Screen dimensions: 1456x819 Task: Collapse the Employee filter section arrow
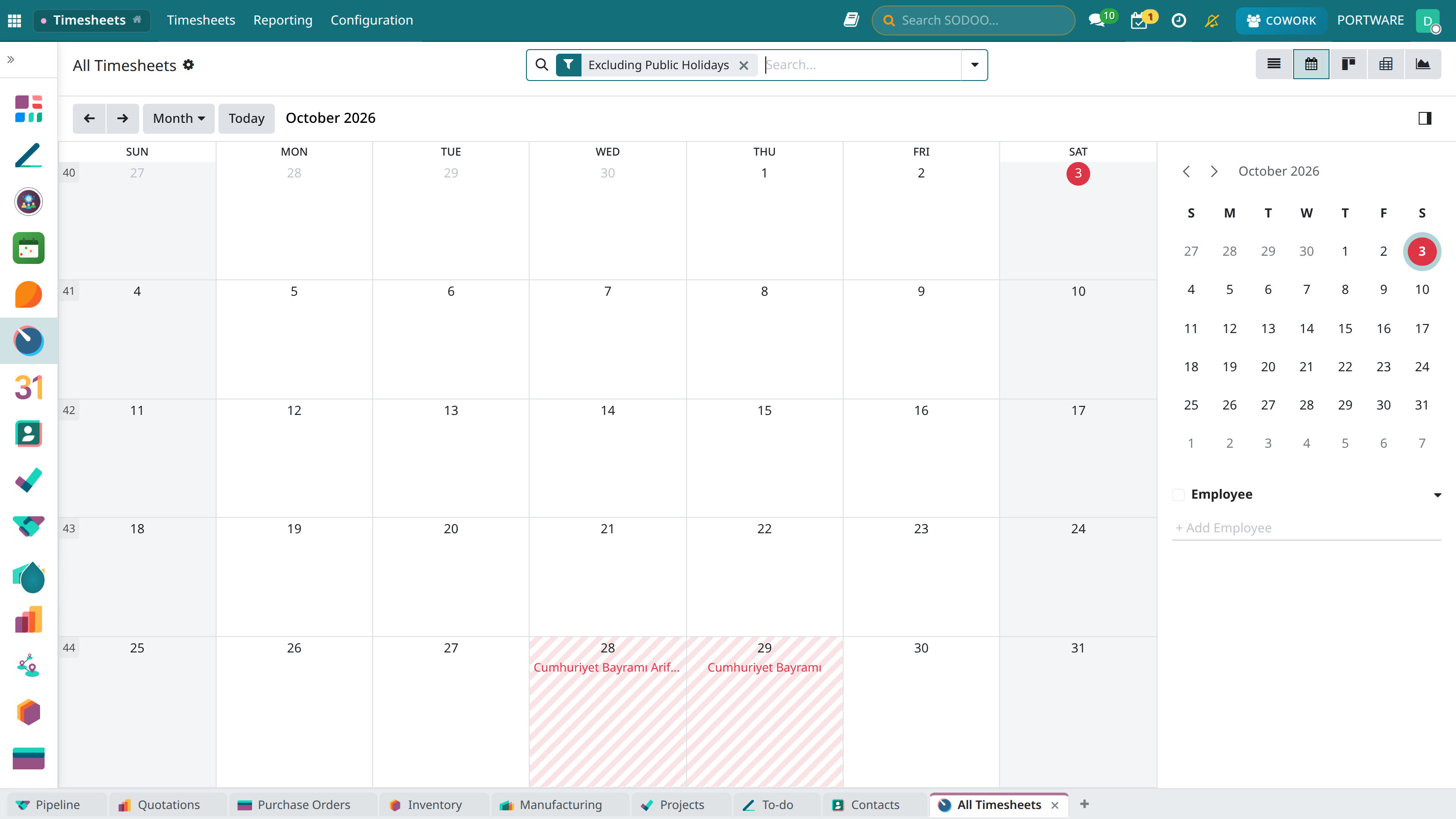pos(1437,495)
